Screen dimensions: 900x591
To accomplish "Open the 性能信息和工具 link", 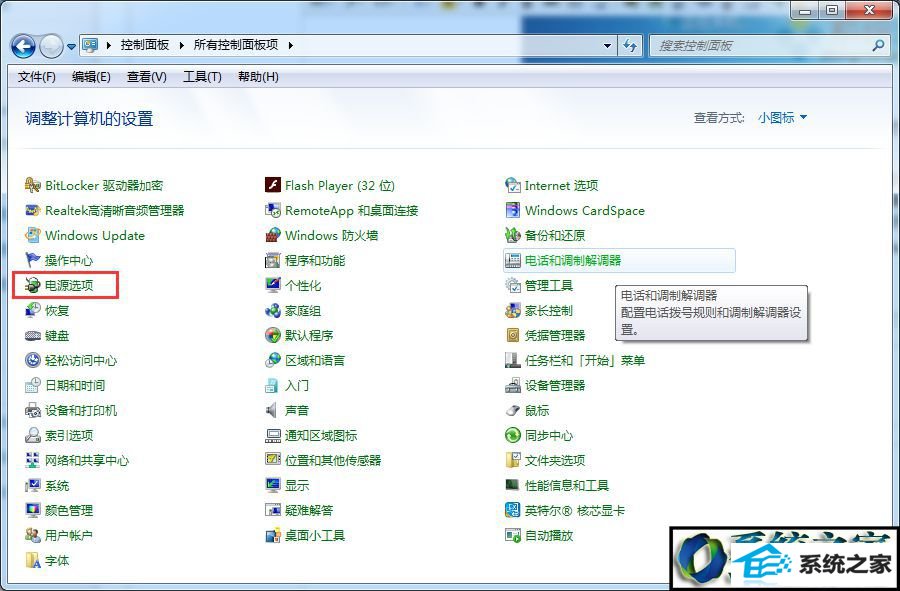I will click(567, 485).
